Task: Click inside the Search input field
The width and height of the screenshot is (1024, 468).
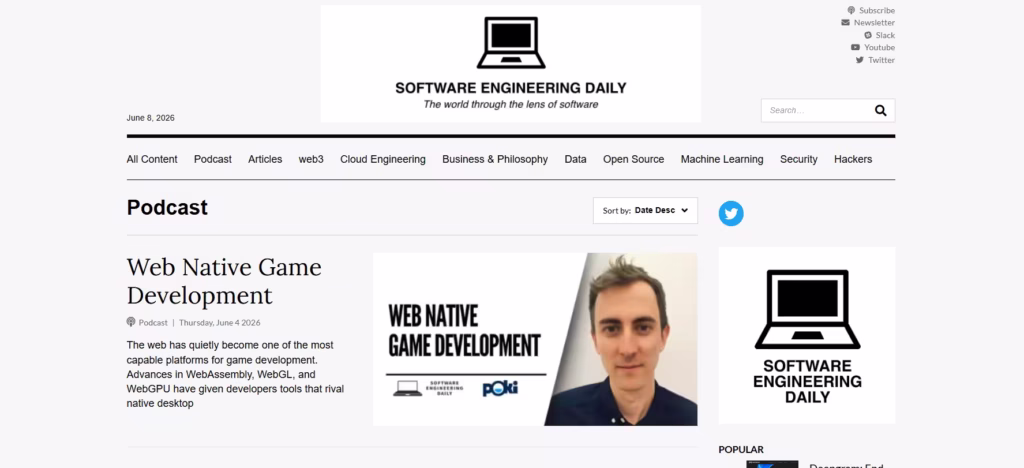Action: click(x=816, y=110)
